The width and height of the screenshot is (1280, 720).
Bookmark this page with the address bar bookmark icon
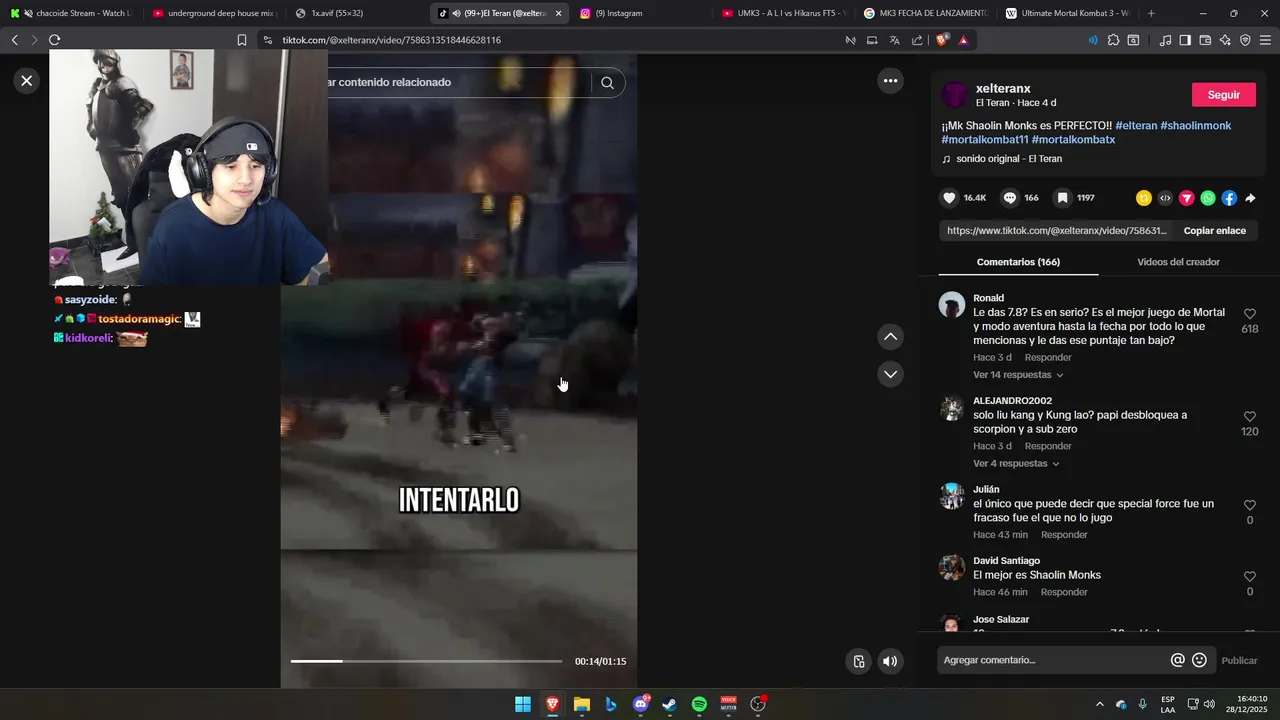241,40
